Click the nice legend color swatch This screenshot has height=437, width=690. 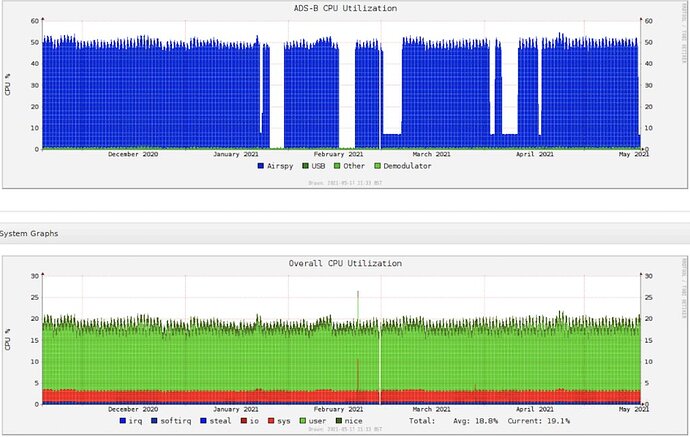click(x=338, y=421)
